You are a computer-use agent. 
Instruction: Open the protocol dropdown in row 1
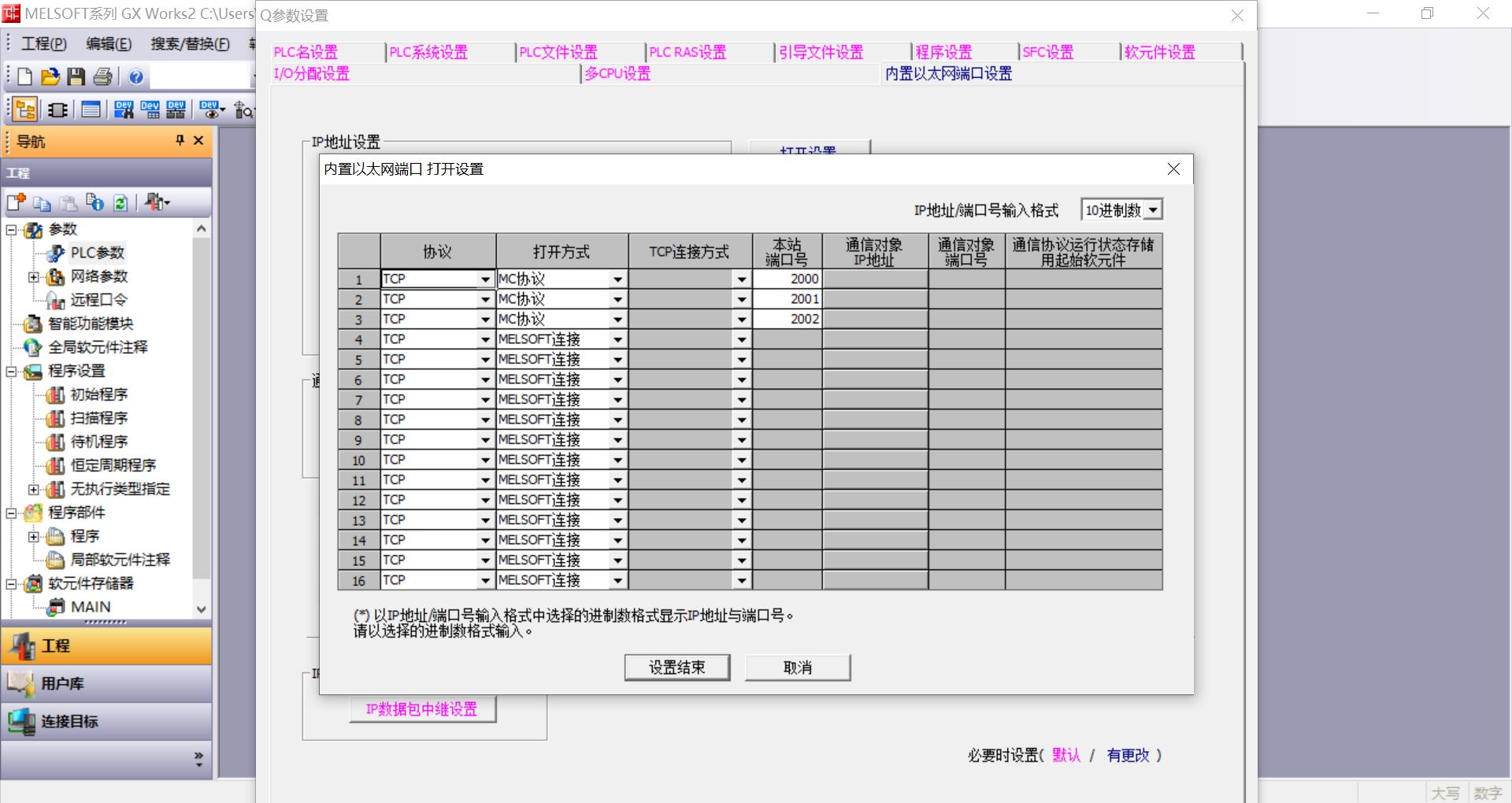485,279
